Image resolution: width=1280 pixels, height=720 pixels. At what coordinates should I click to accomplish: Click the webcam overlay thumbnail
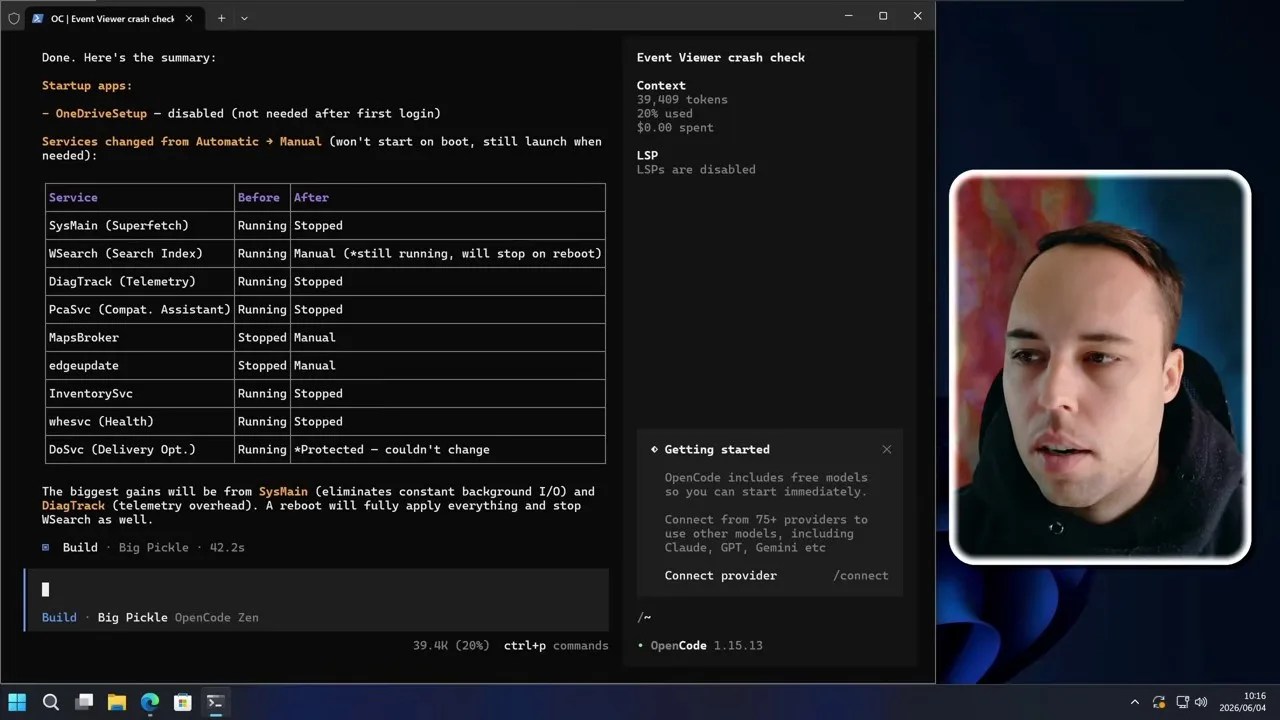click(x=1100, y=367)
